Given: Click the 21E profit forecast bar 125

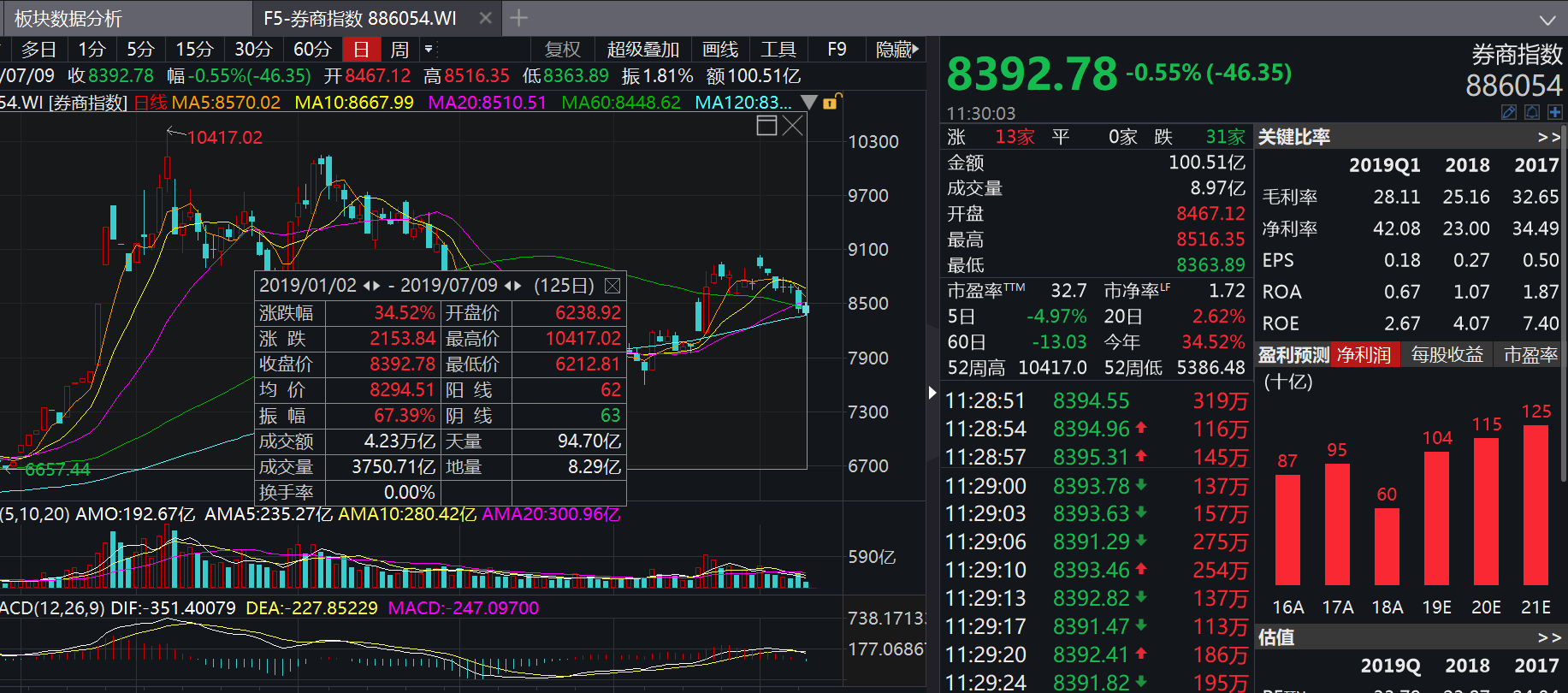Looking at the screenshot, I should [x=1535, y=506].
